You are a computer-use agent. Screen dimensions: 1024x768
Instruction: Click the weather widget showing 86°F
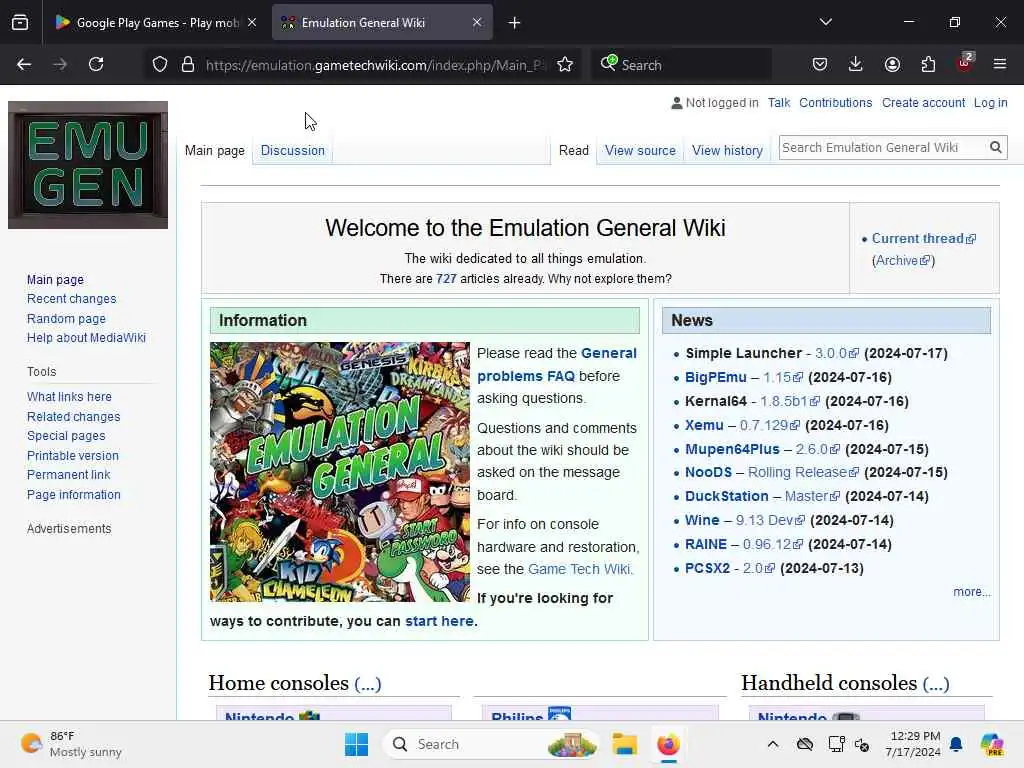tap(71, 744)
